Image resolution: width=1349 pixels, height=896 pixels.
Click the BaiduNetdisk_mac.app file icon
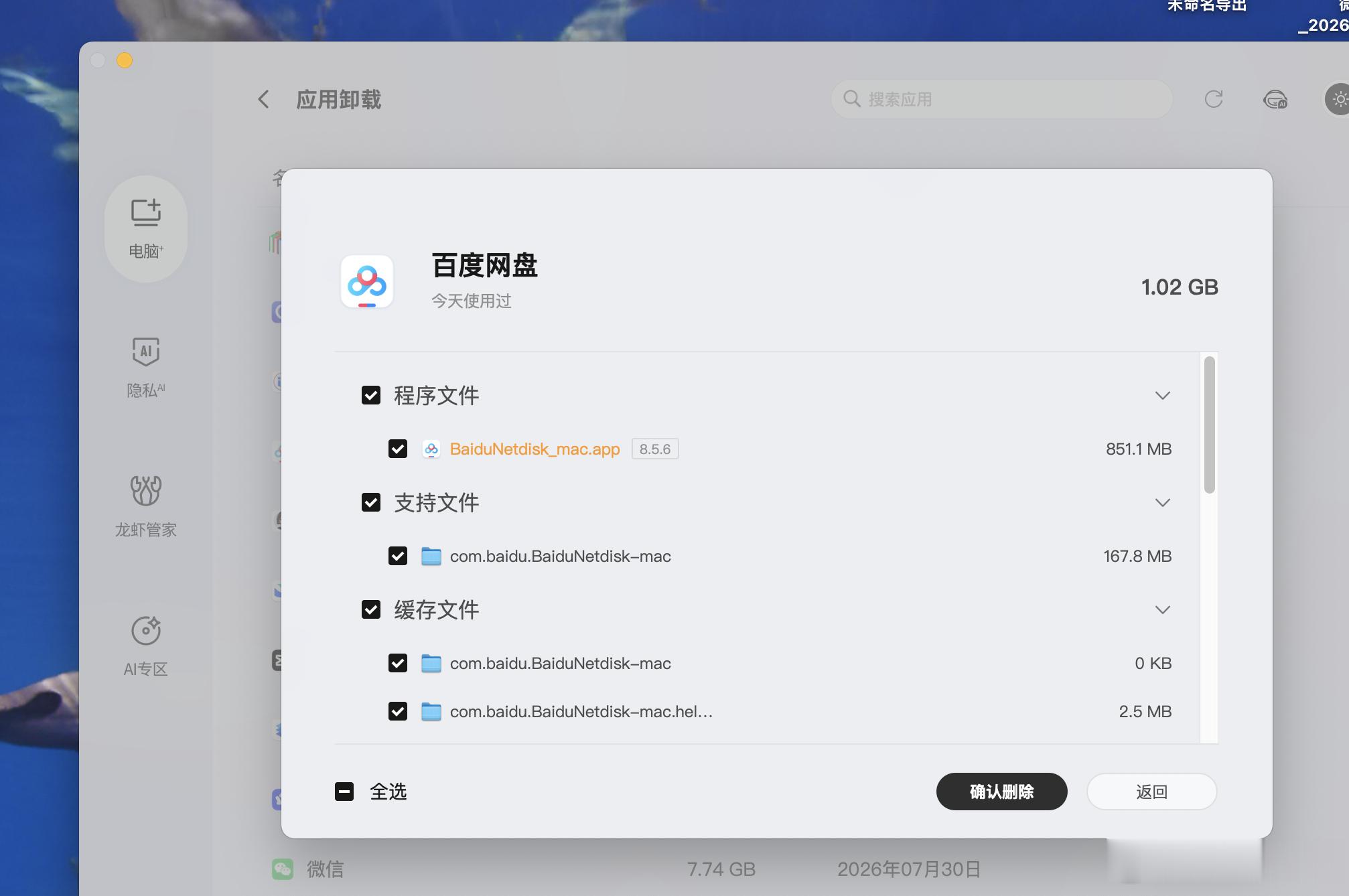pos(431,449)
